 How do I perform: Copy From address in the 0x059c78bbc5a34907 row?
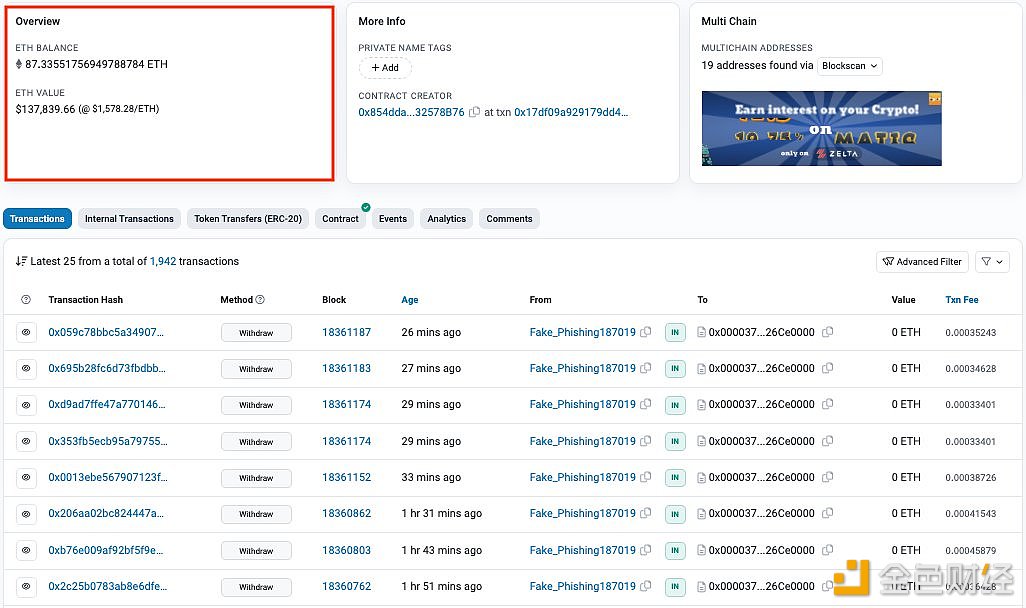645,332
